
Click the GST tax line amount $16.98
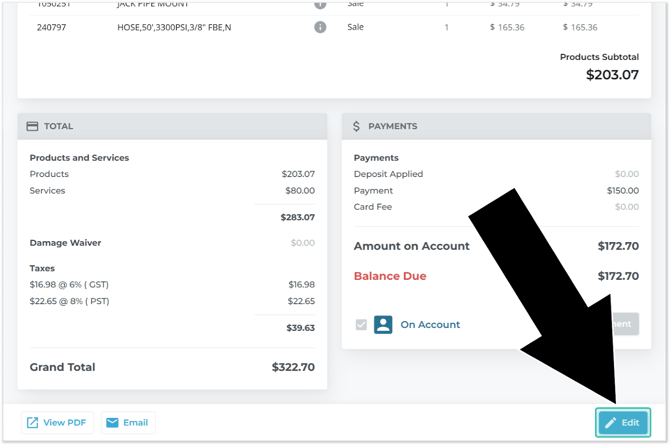(x=301, y=284)
